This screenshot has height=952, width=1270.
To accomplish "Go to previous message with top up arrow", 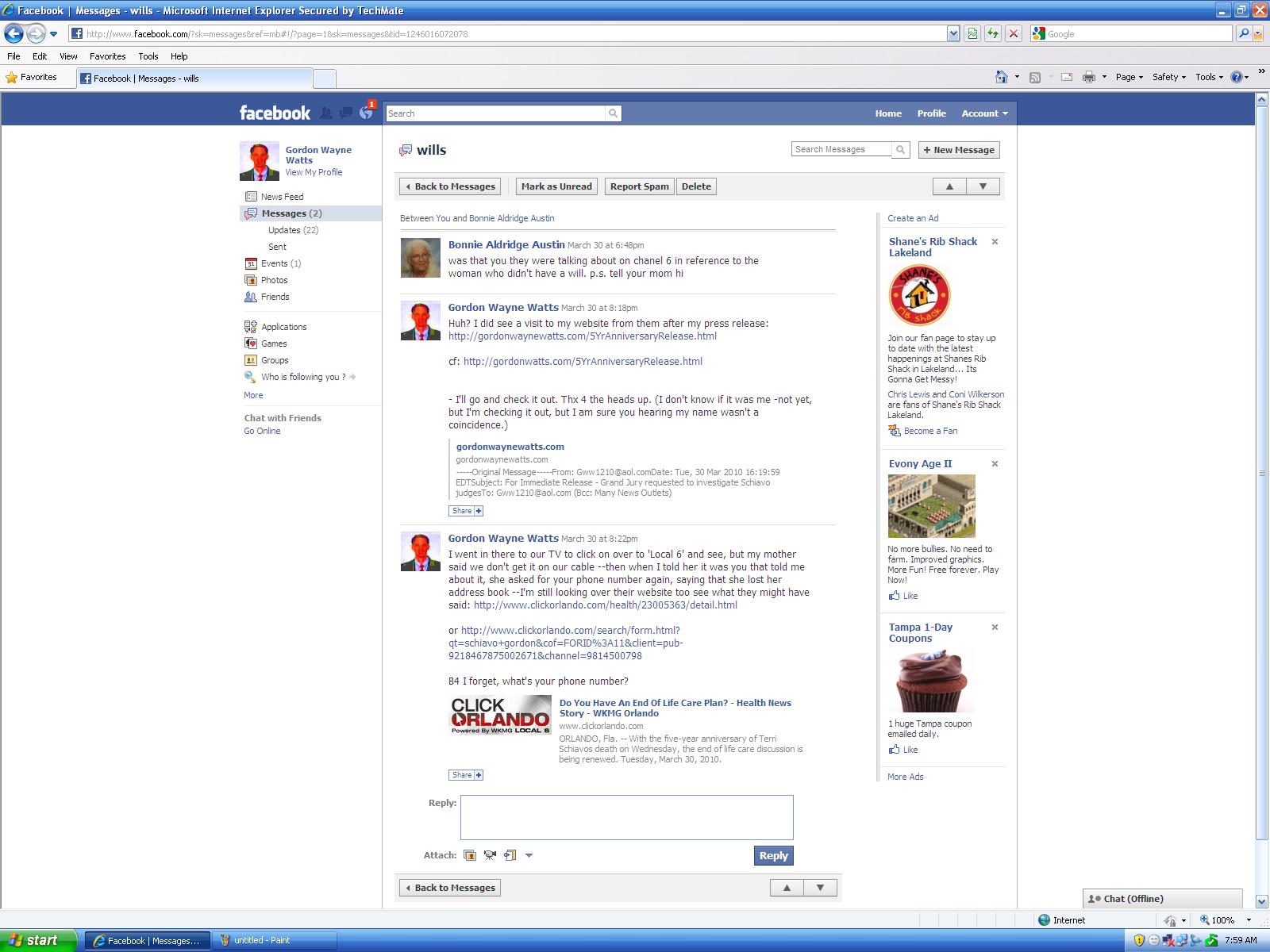I will (949, 186).
